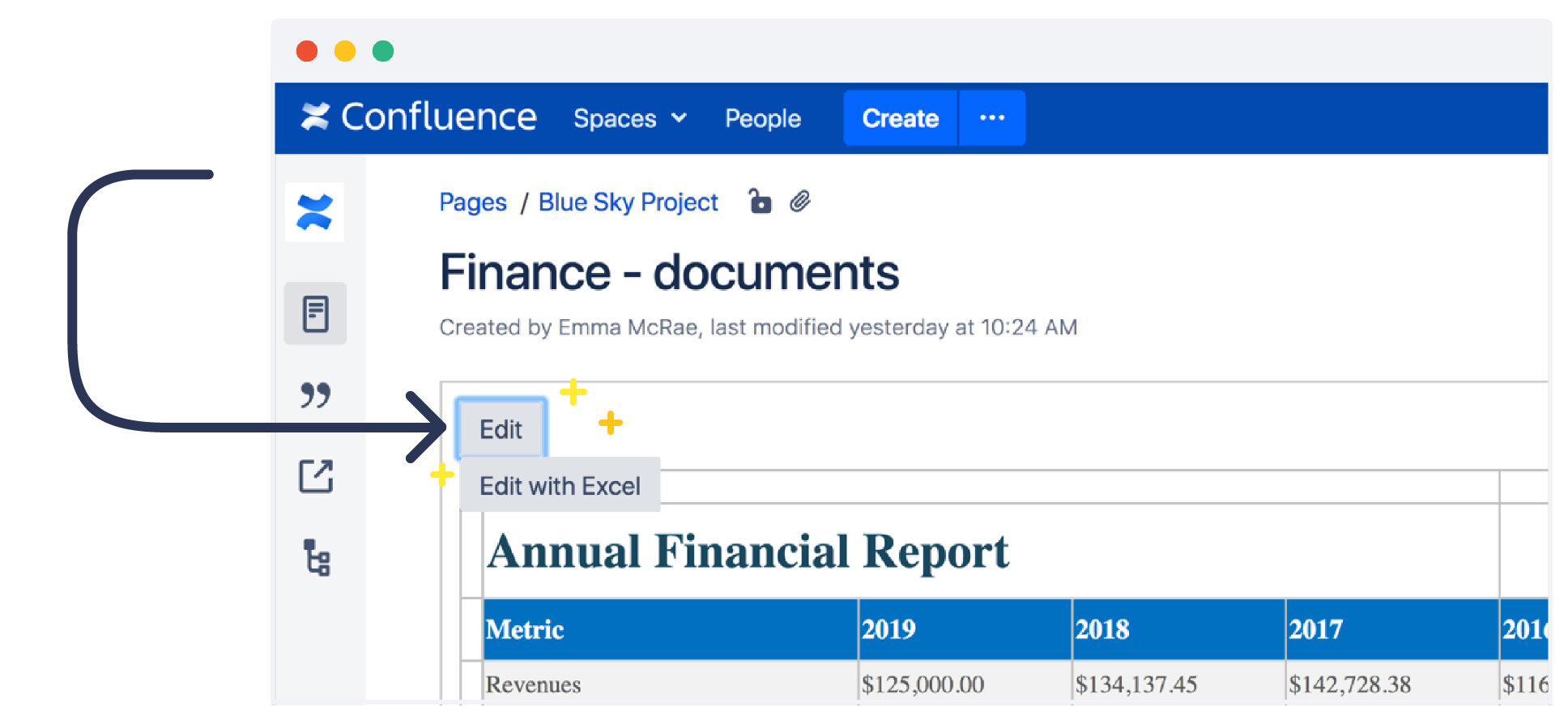Open the Blog quotes icon in sidebar
Viewport: 1568px width, 724px height.
pos(315,395)
